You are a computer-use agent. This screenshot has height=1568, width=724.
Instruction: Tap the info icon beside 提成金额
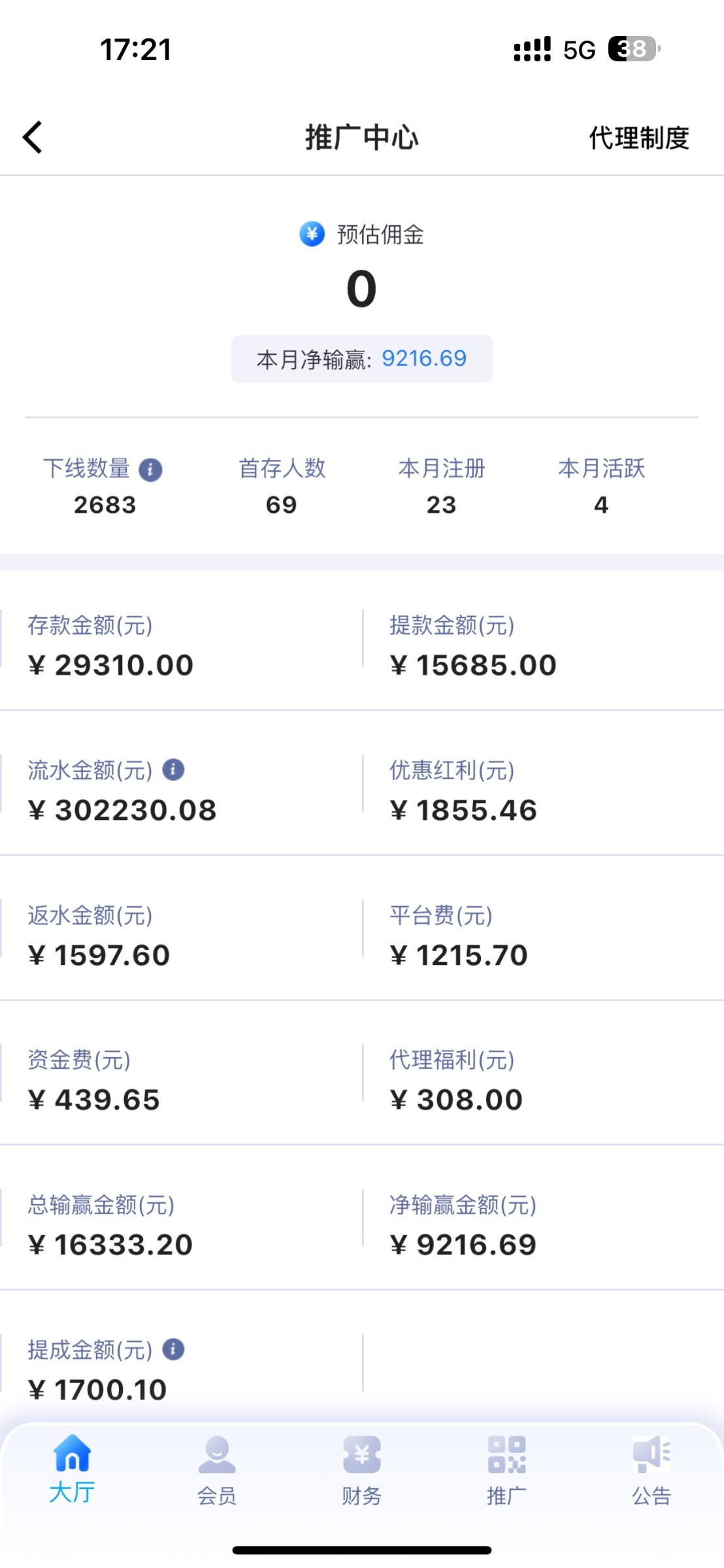[173, 1348]
